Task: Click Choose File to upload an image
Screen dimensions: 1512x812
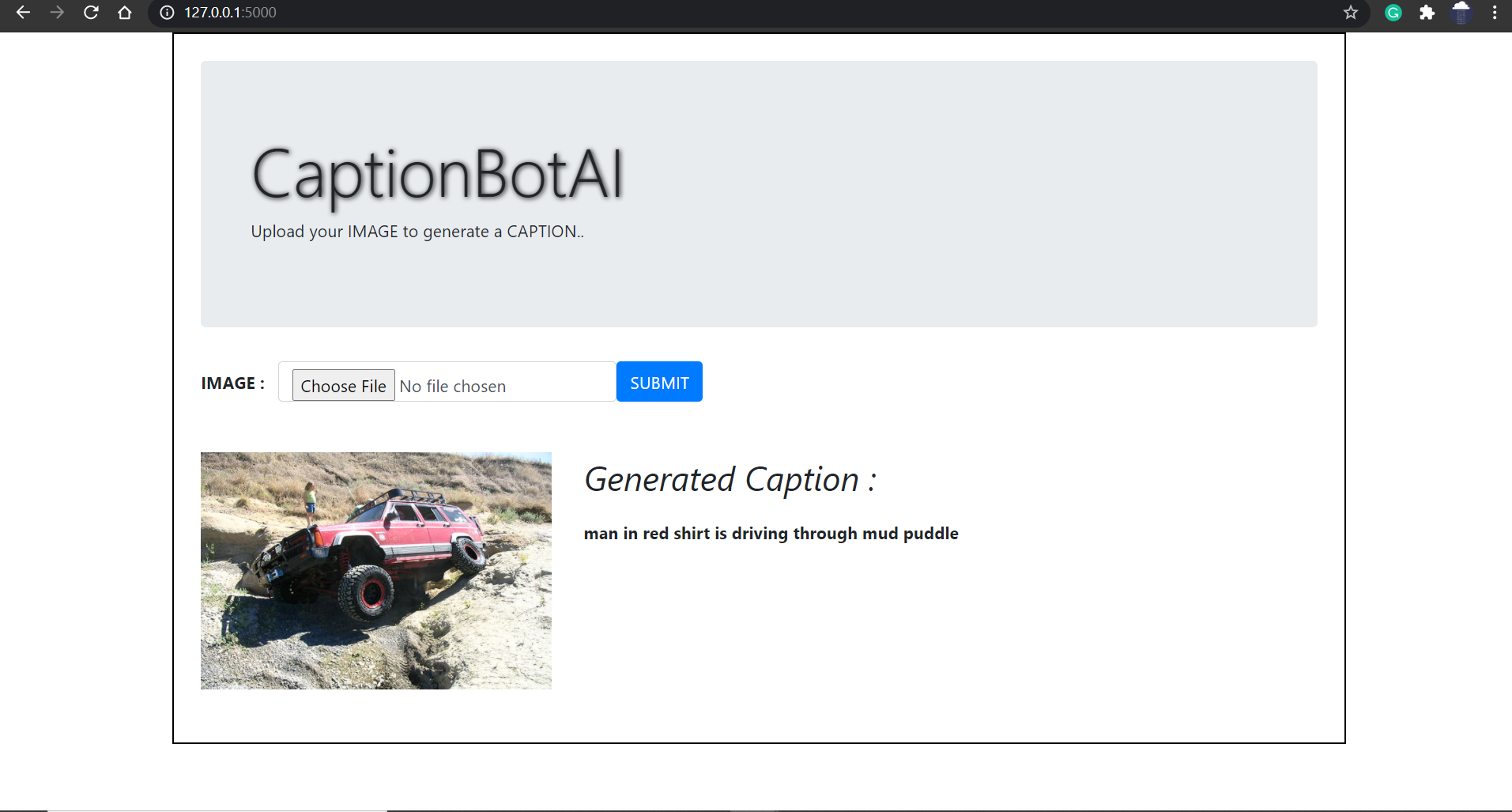Action: (343, 385)
